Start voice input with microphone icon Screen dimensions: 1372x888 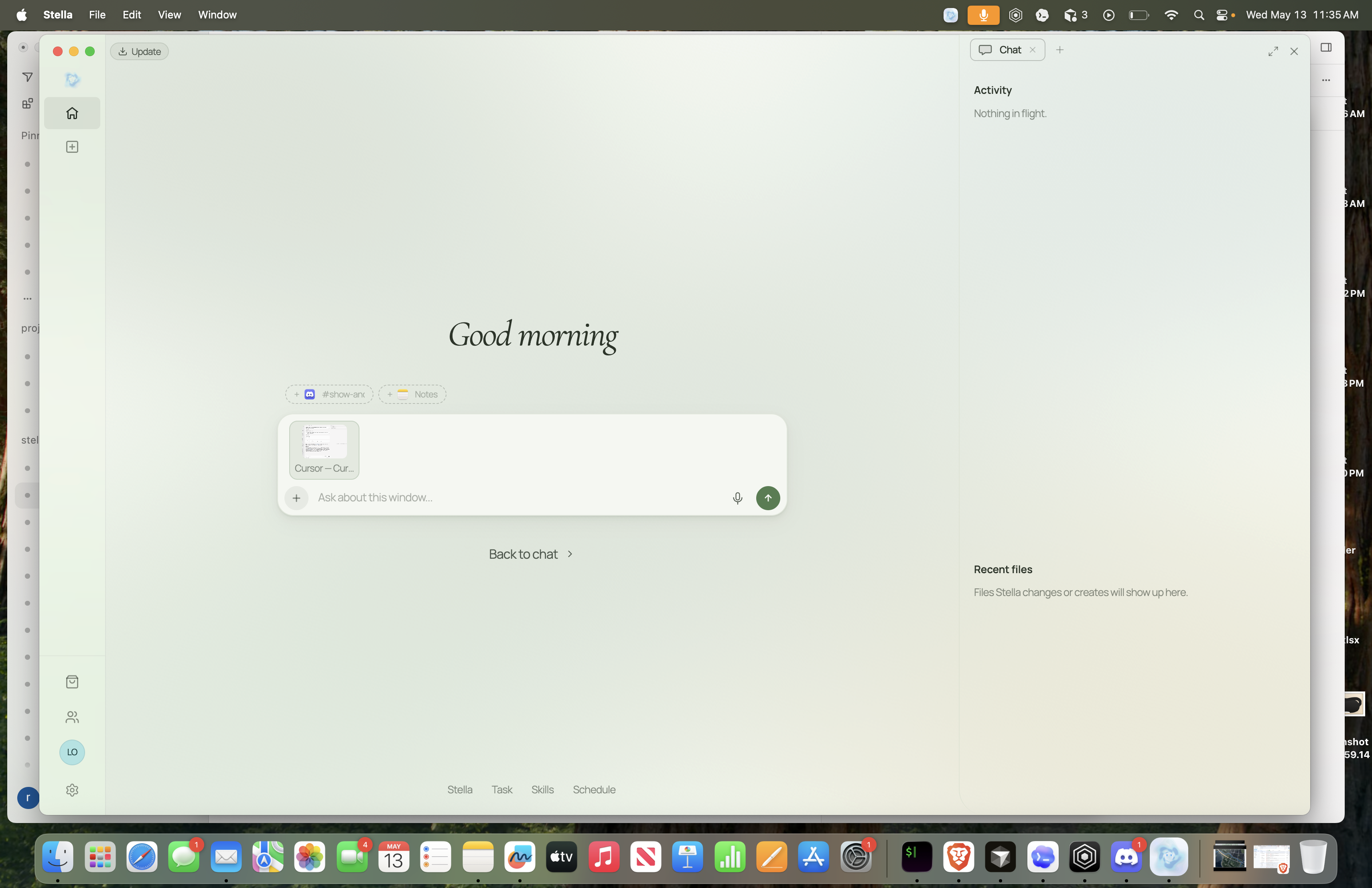coord(737,498)
